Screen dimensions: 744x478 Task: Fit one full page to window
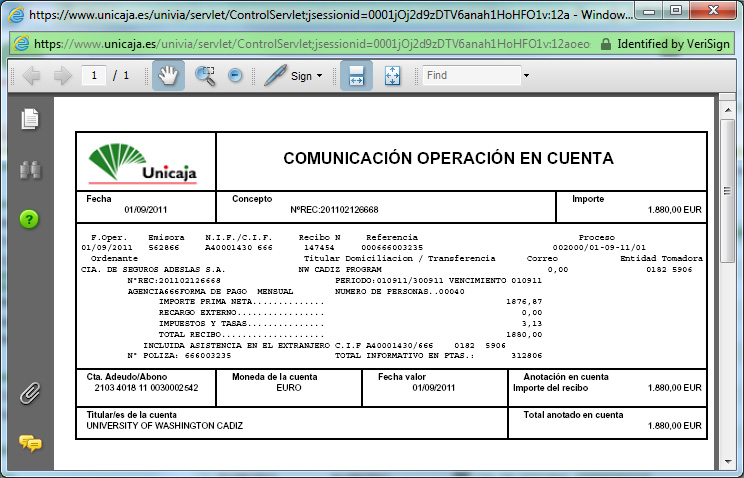(x=392, y=75)
